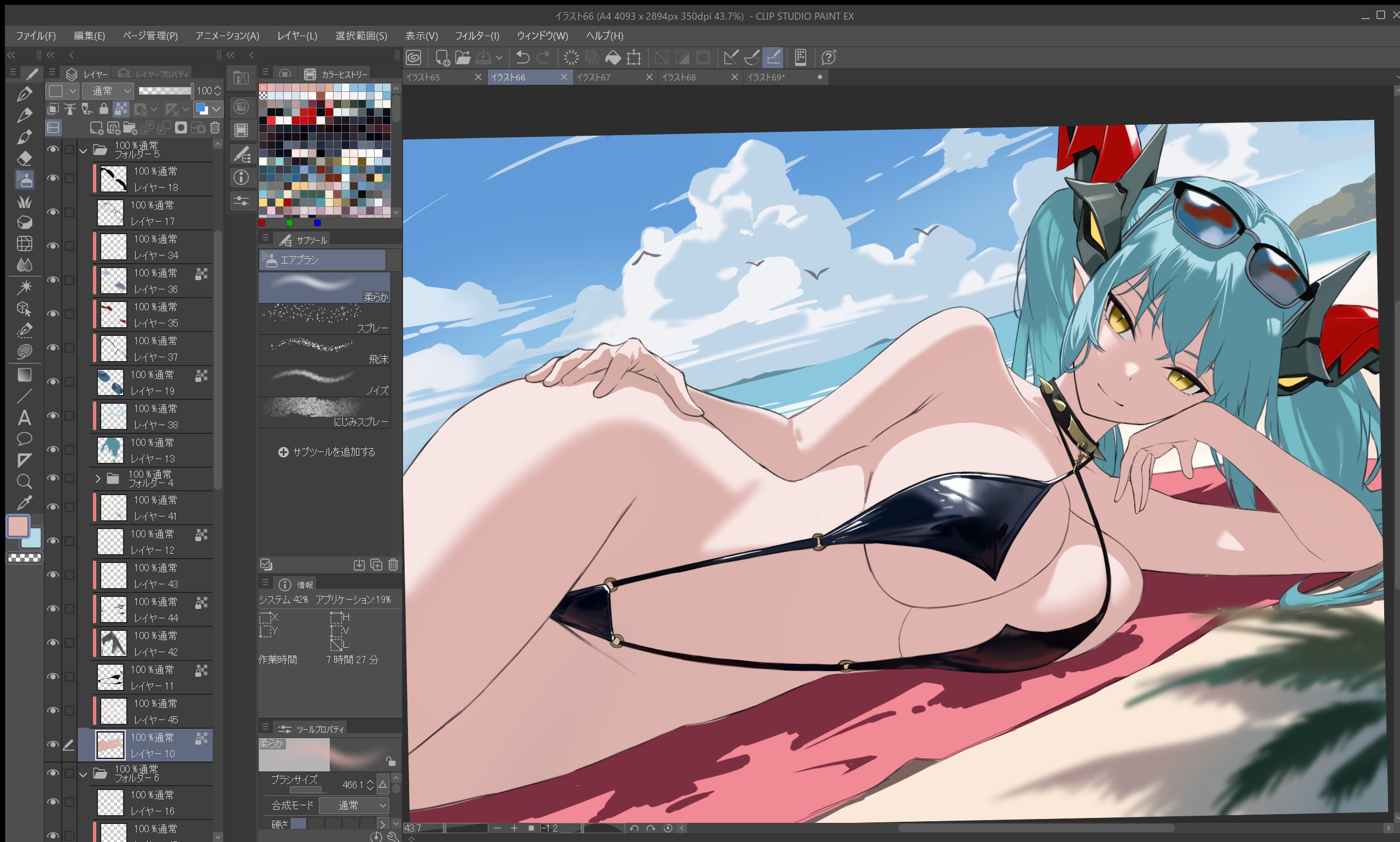Open the 合成モード dropdown in tool property
The width and height of the screenshot is (1400, 842).
354,805
